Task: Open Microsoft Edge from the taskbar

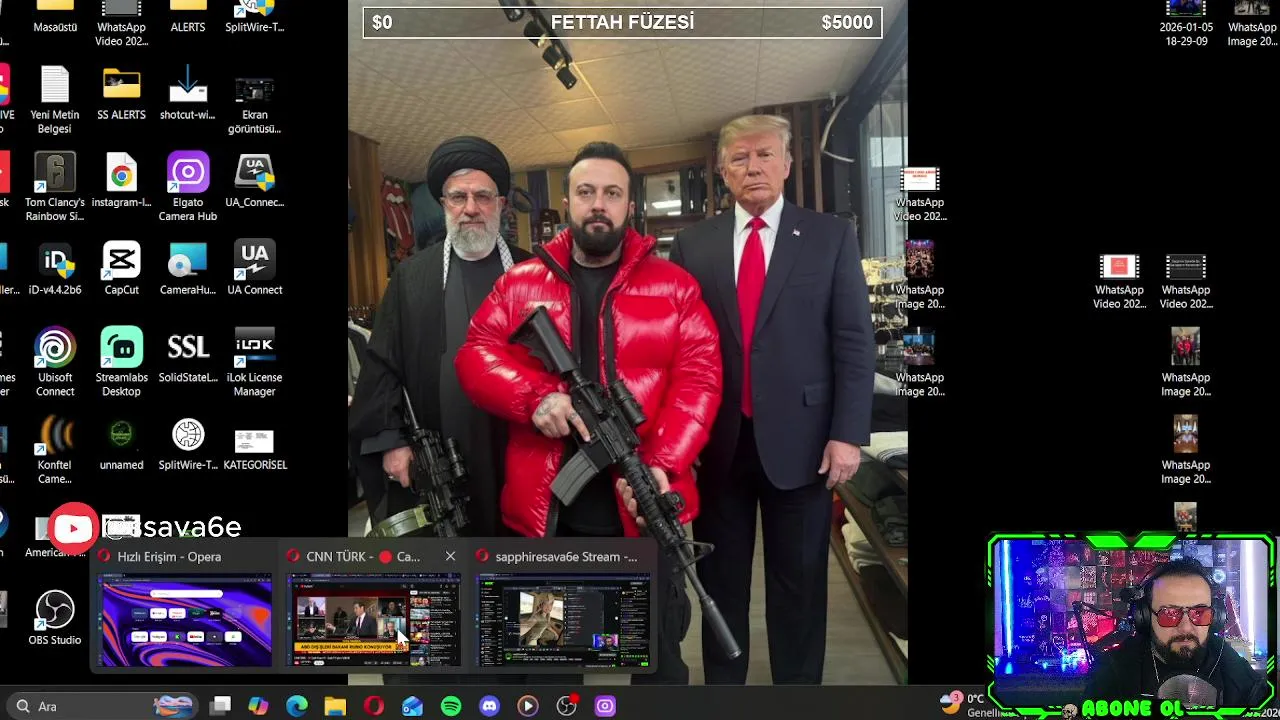Action: click(x=297, y=706)
